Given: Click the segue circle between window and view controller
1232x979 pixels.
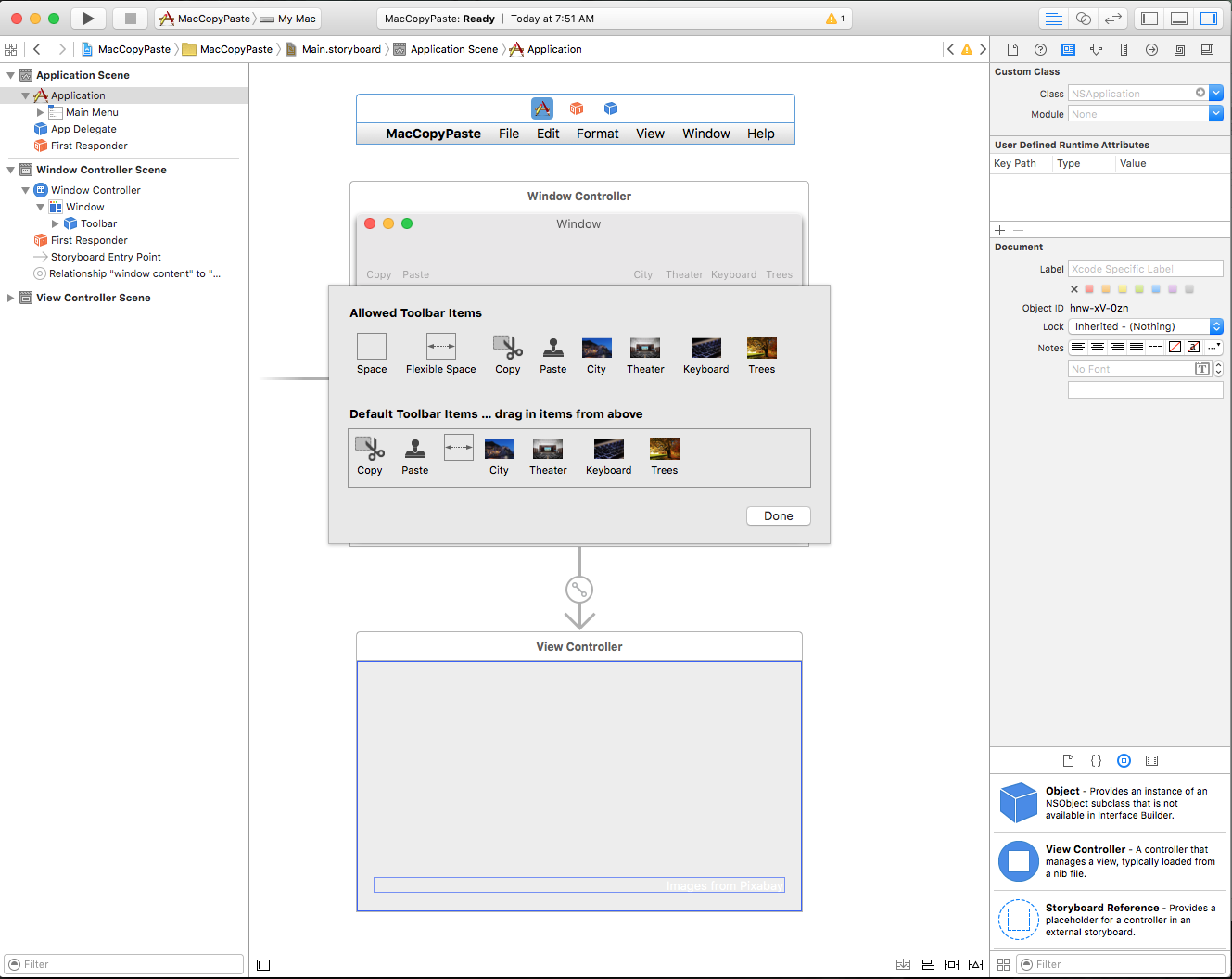Looking at the screenshot, I should click(x=579, y=590).
